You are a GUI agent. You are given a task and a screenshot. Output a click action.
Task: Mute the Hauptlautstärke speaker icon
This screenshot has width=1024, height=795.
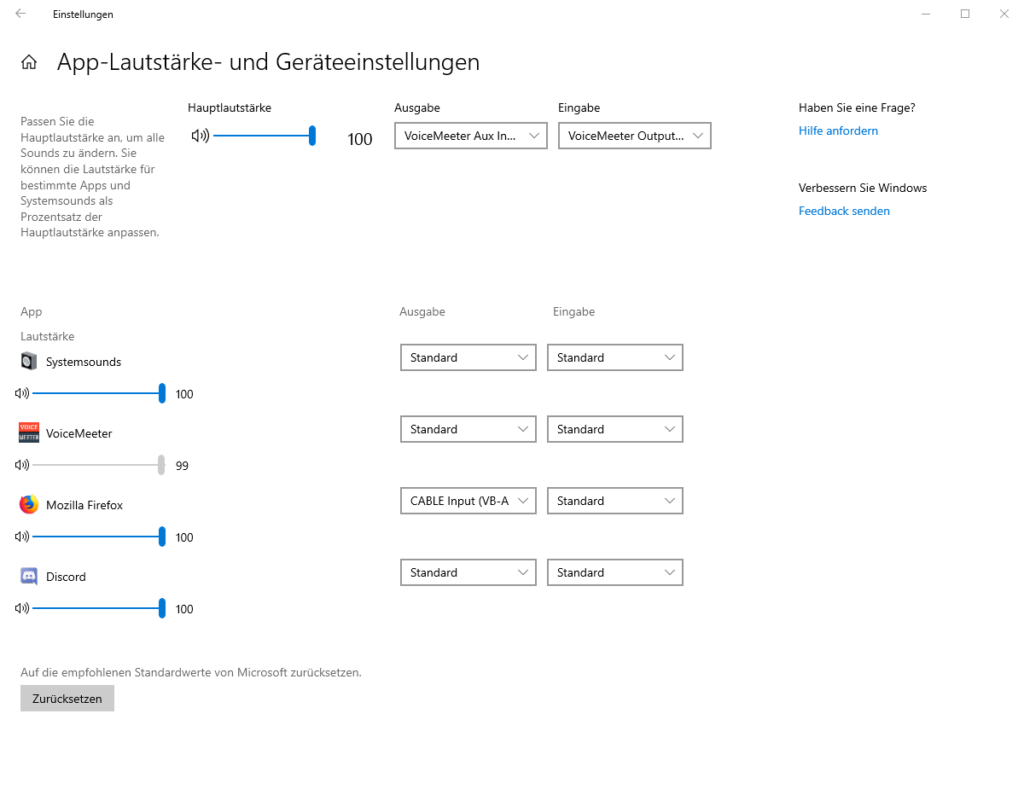click(200, 136)
